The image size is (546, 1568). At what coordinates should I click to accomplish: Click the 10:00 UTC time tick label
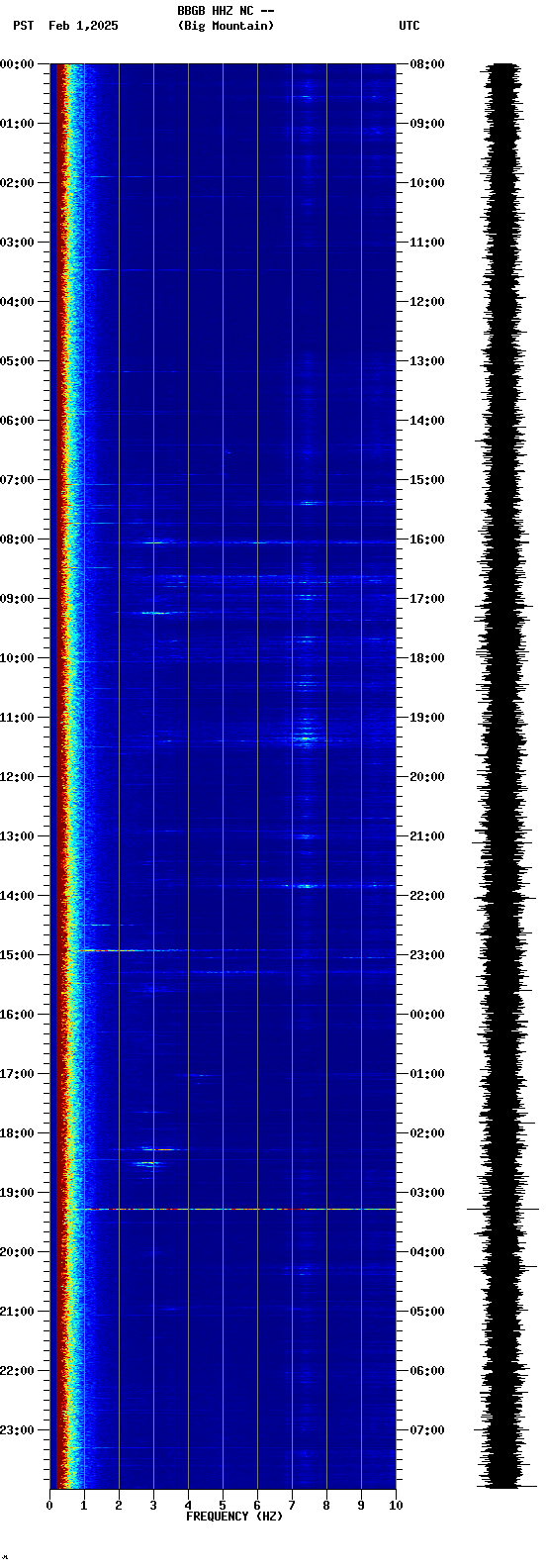click(427, 183)
